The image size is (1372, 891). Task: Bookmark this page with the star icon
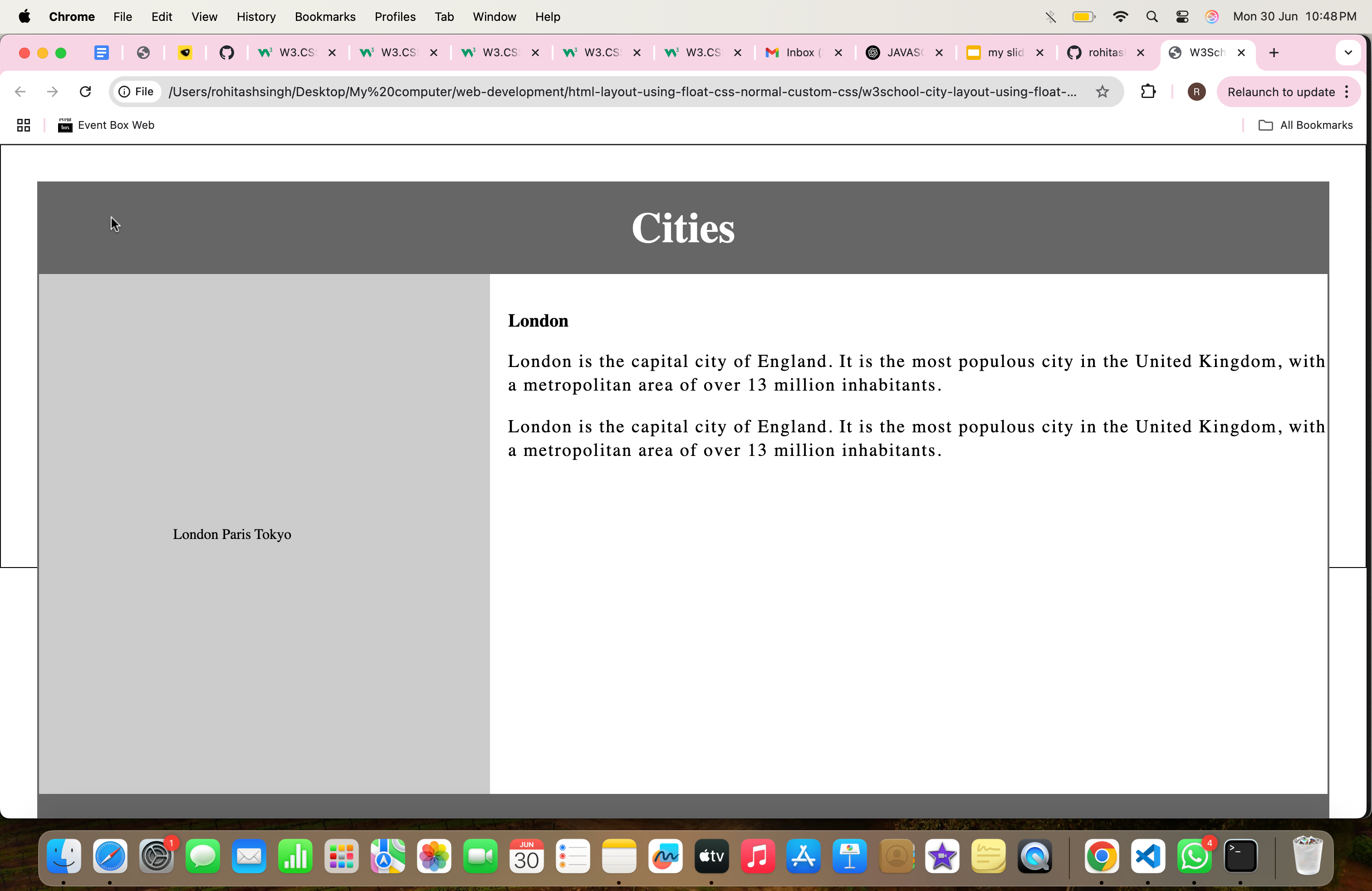[x=1102, y=92]
